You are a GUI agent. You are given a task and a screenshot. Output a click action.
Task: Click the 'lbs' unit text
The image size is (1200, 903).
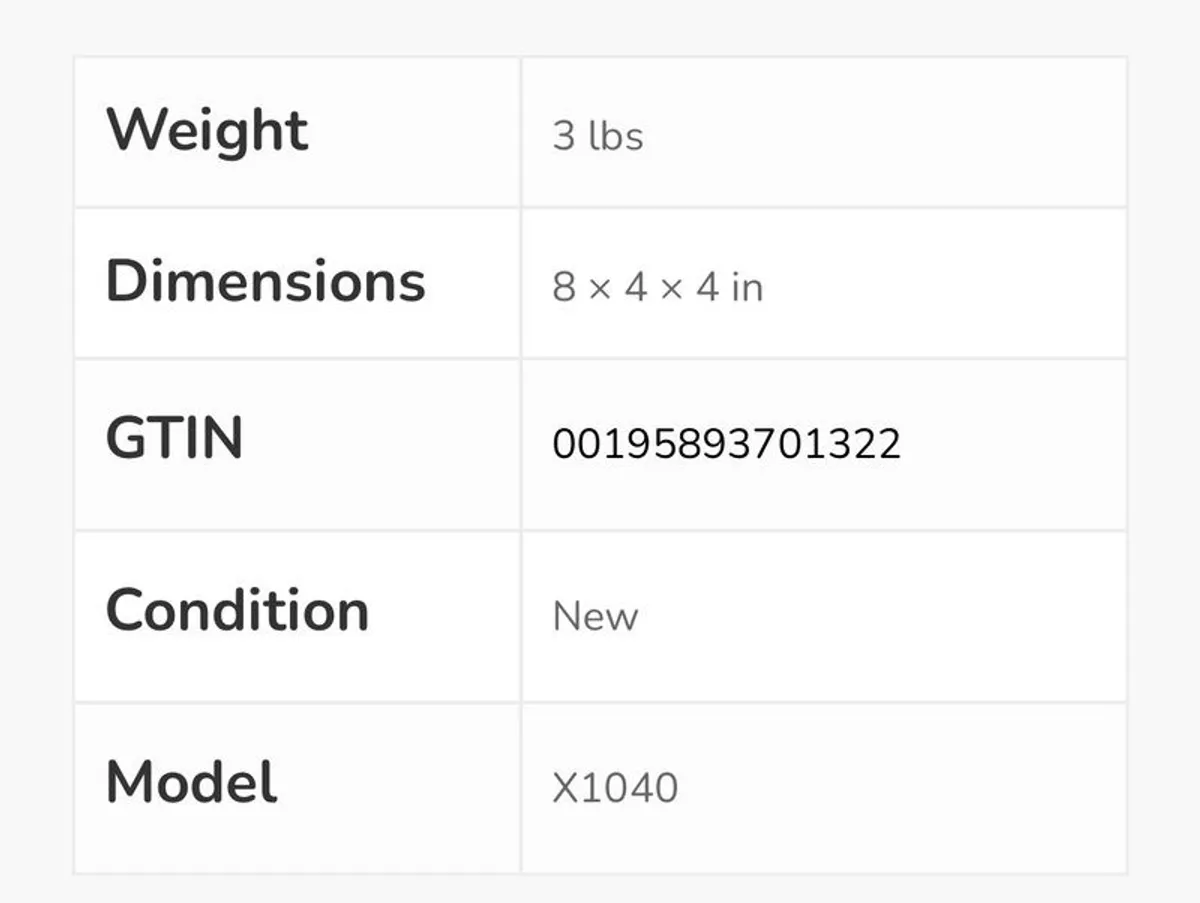point(615,136)
